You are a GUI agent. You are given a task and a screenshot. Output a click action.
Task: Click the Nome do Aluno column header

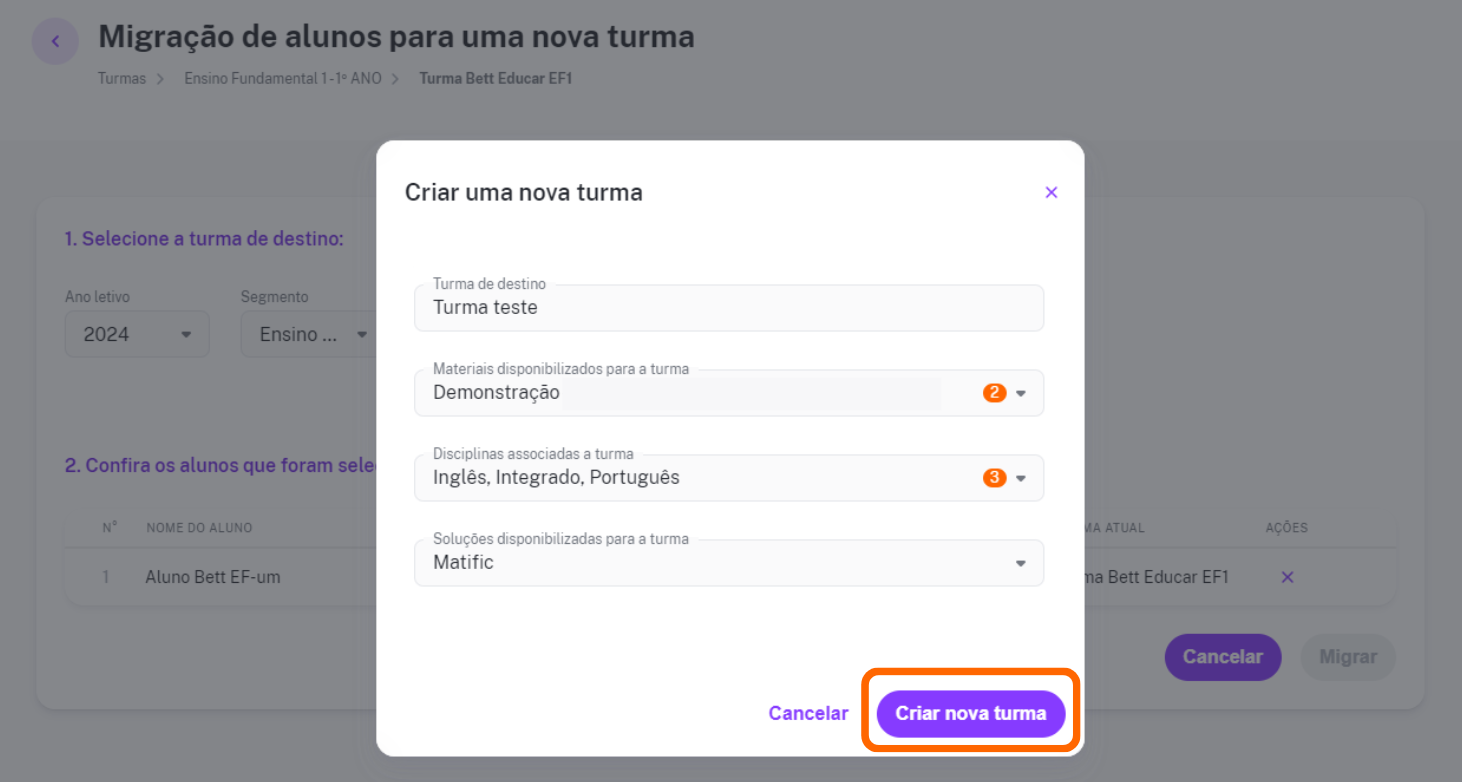[x=199, y=527]
